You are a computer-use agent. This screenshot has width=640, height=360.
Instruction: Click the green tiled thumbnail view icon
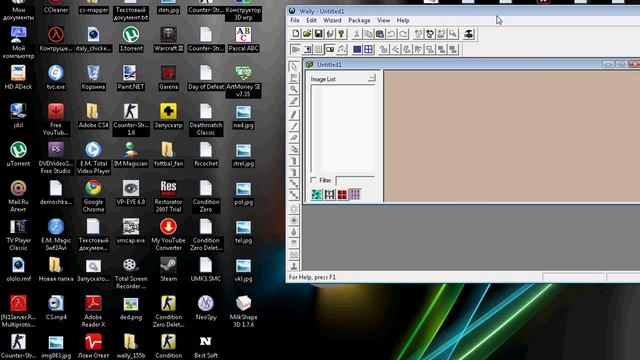pos(316,194)
